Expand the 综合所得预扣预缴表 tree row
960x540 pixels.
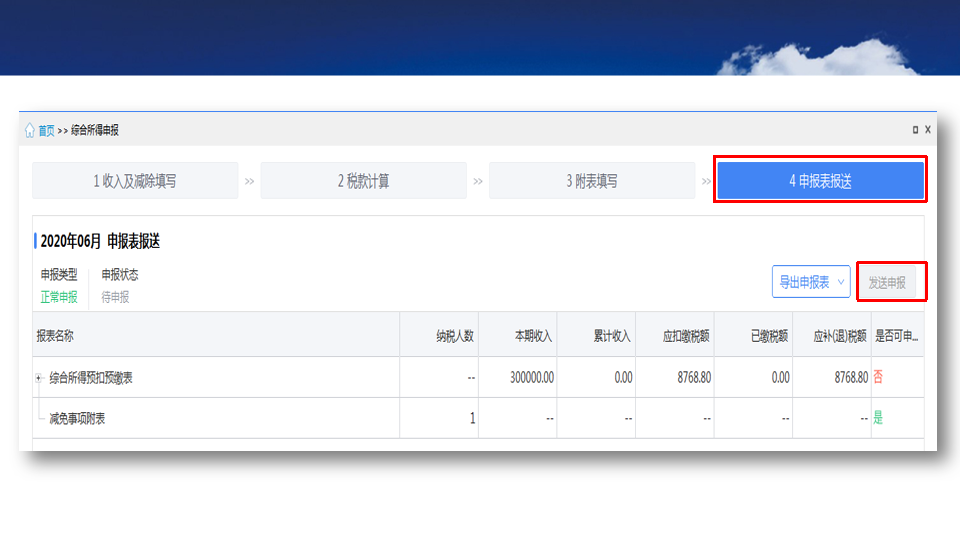(38, 378)
